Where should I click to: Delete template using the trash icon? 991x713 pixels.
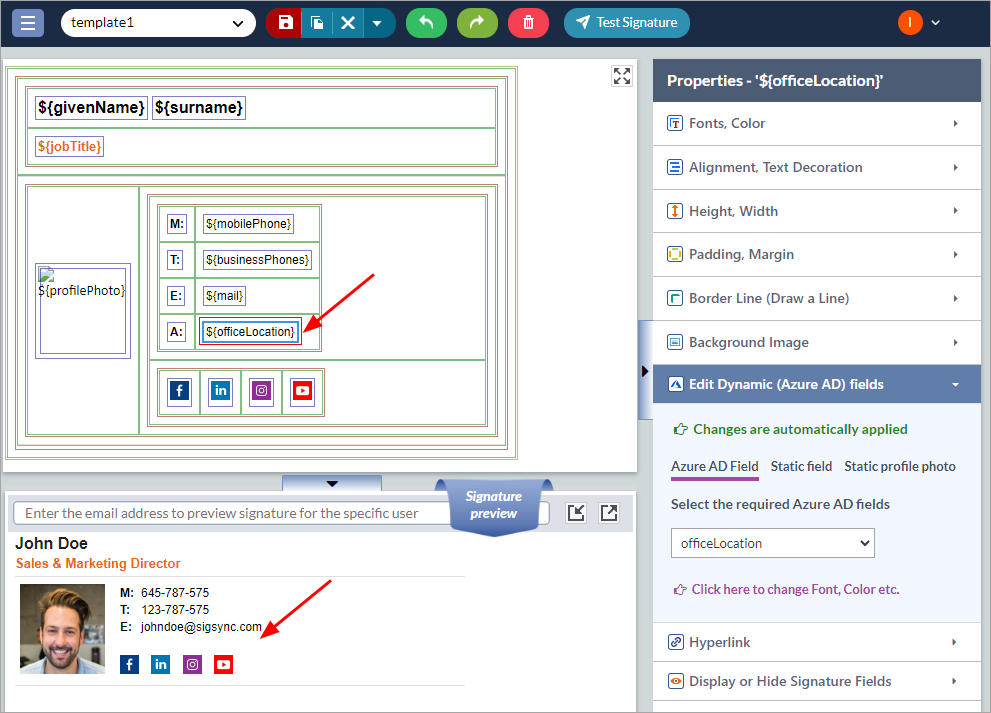point(528,23)
